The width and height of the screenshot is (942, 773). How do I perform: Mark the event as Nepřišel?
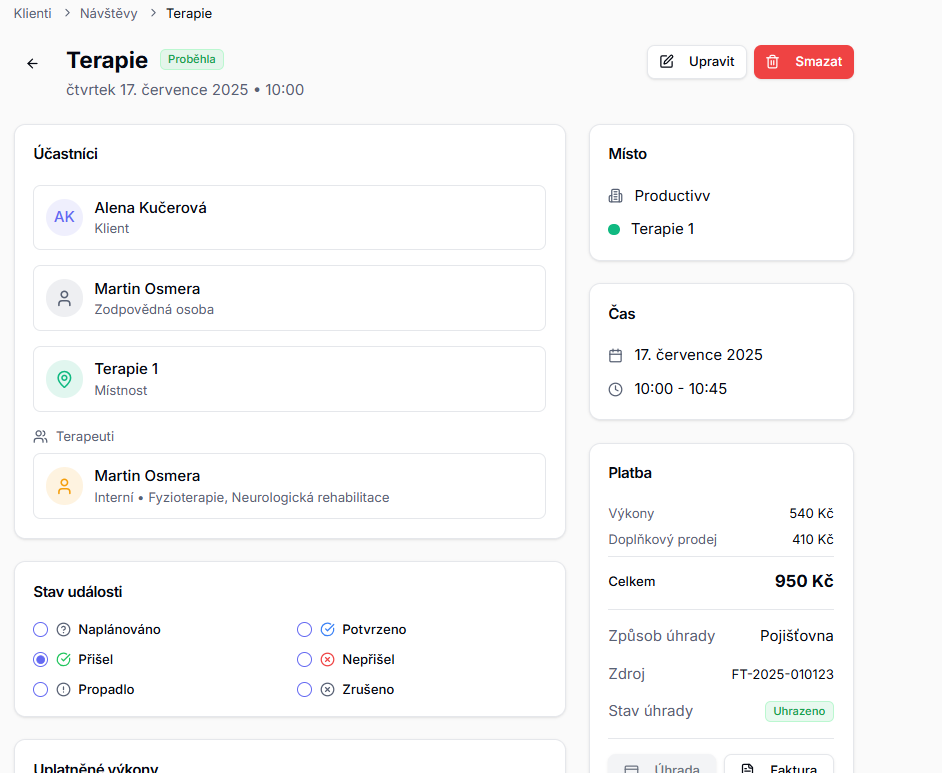[305, 660]
